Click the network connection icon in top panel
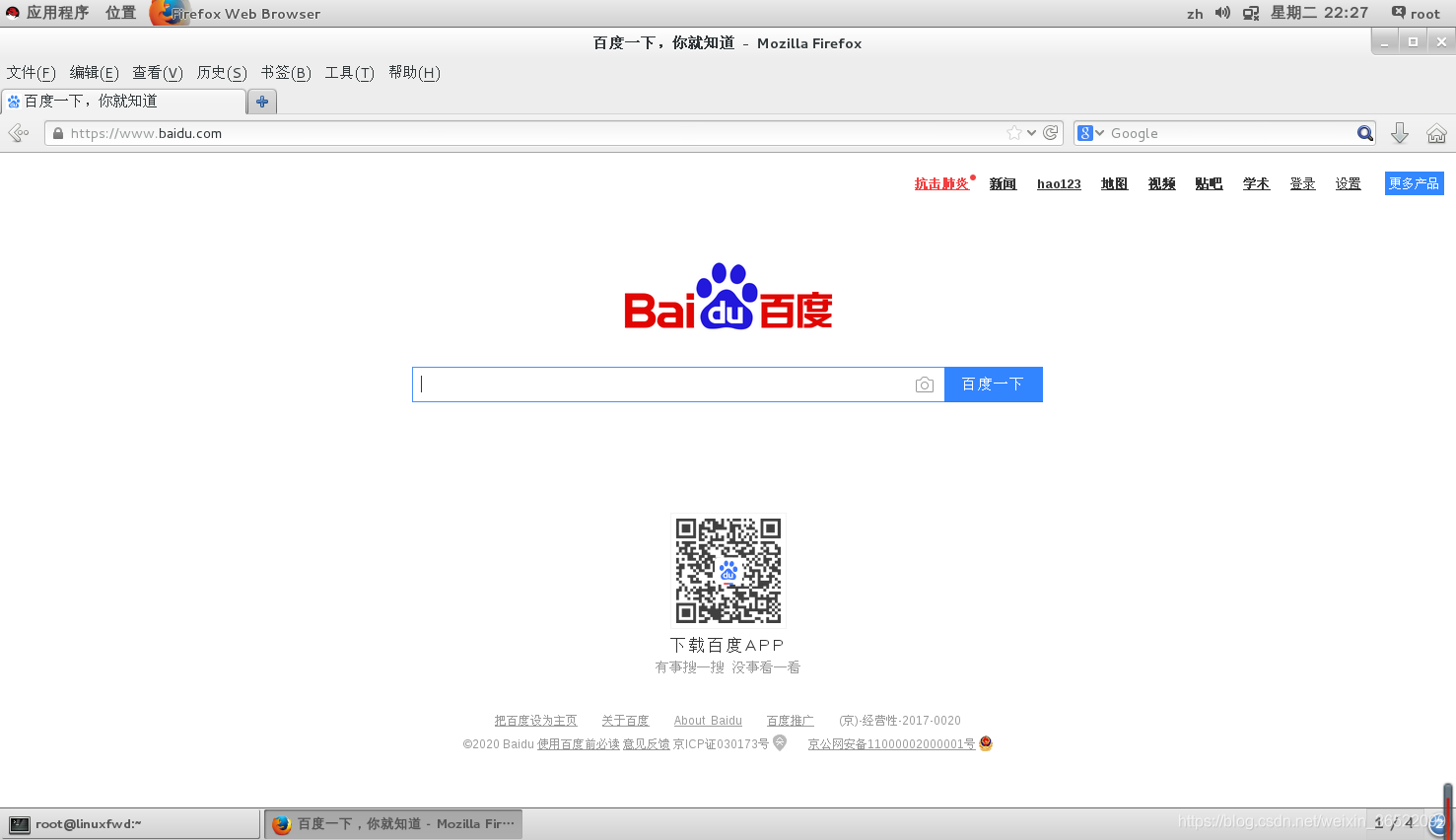 1251,13
